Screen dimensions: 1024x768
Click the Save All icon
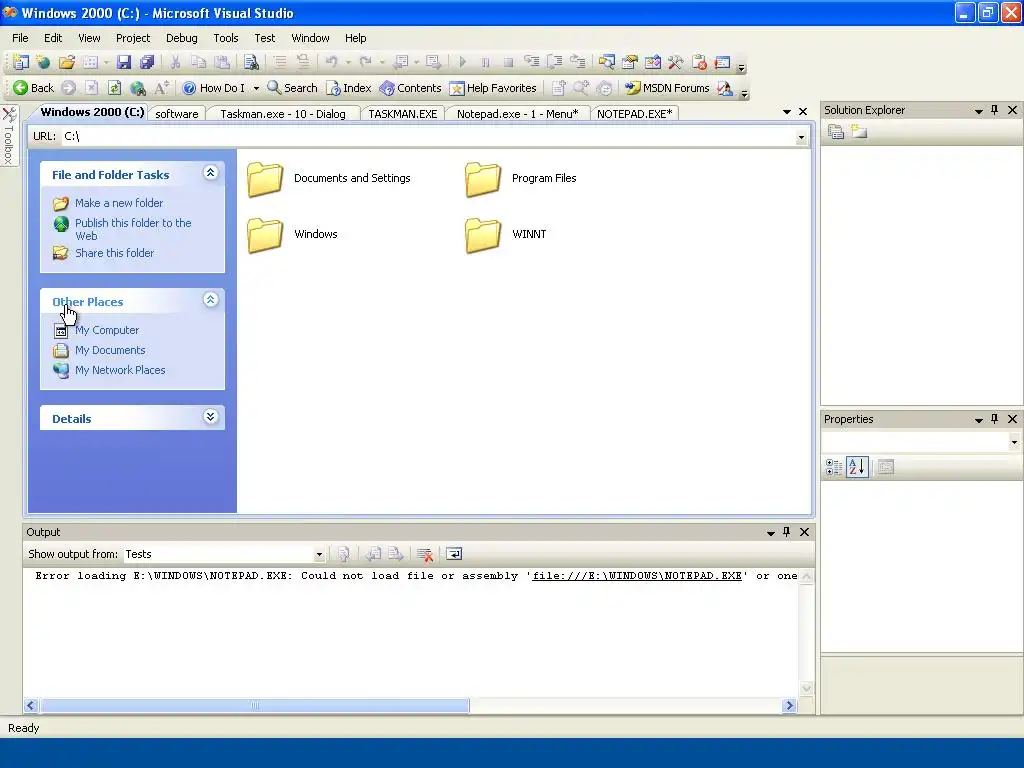click(147, 62)
